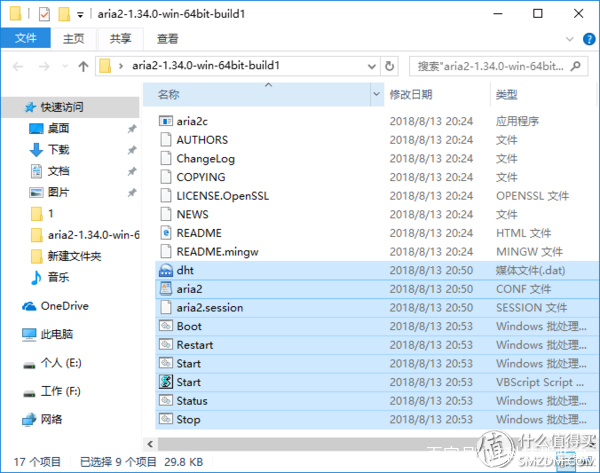Open recent locations dropdown arrow
600x473 pixels.
pos(65,67)
